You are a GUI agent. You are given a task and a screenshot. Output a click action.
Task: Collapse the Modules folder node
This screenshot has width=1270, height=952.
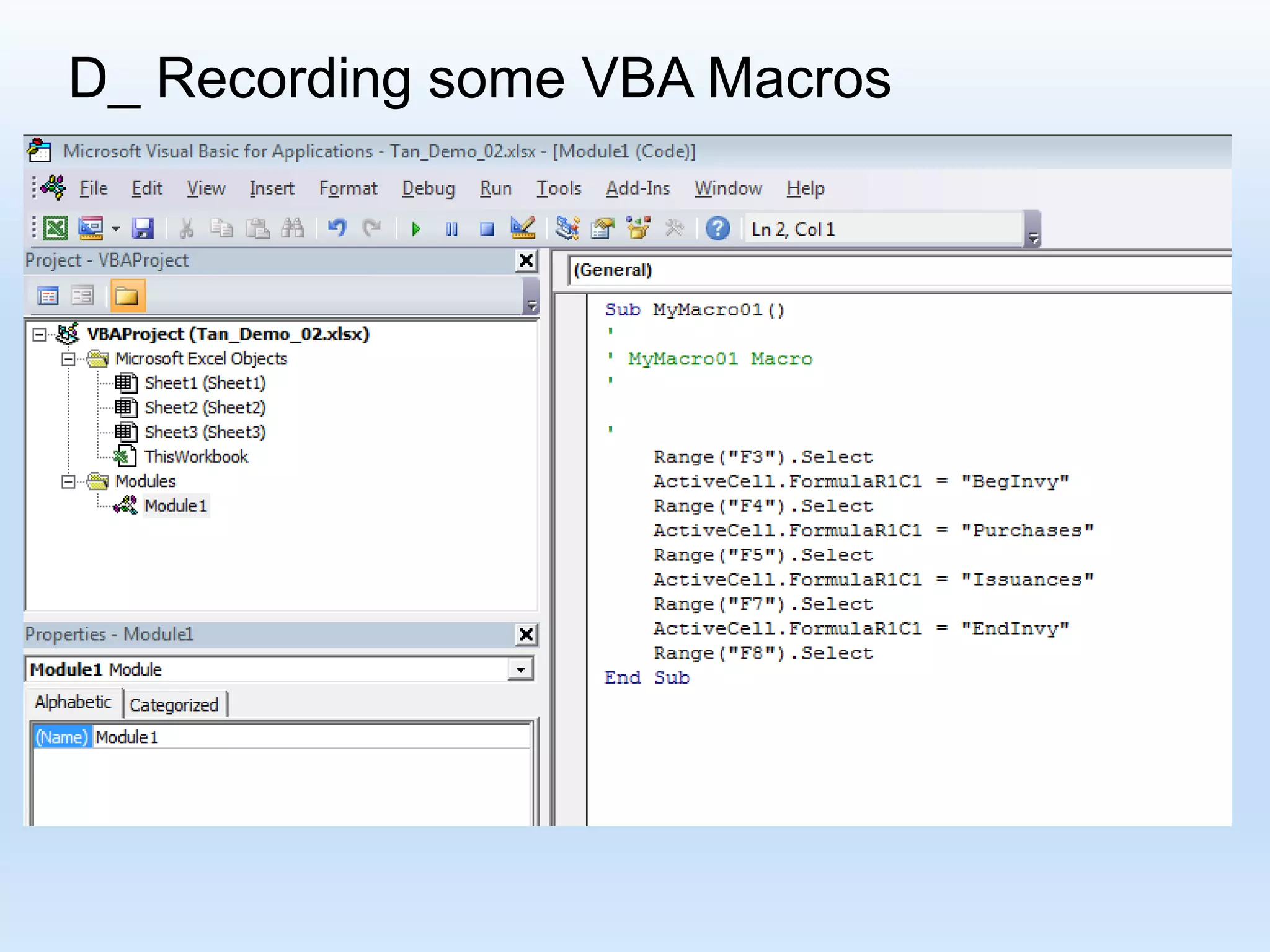68,482
